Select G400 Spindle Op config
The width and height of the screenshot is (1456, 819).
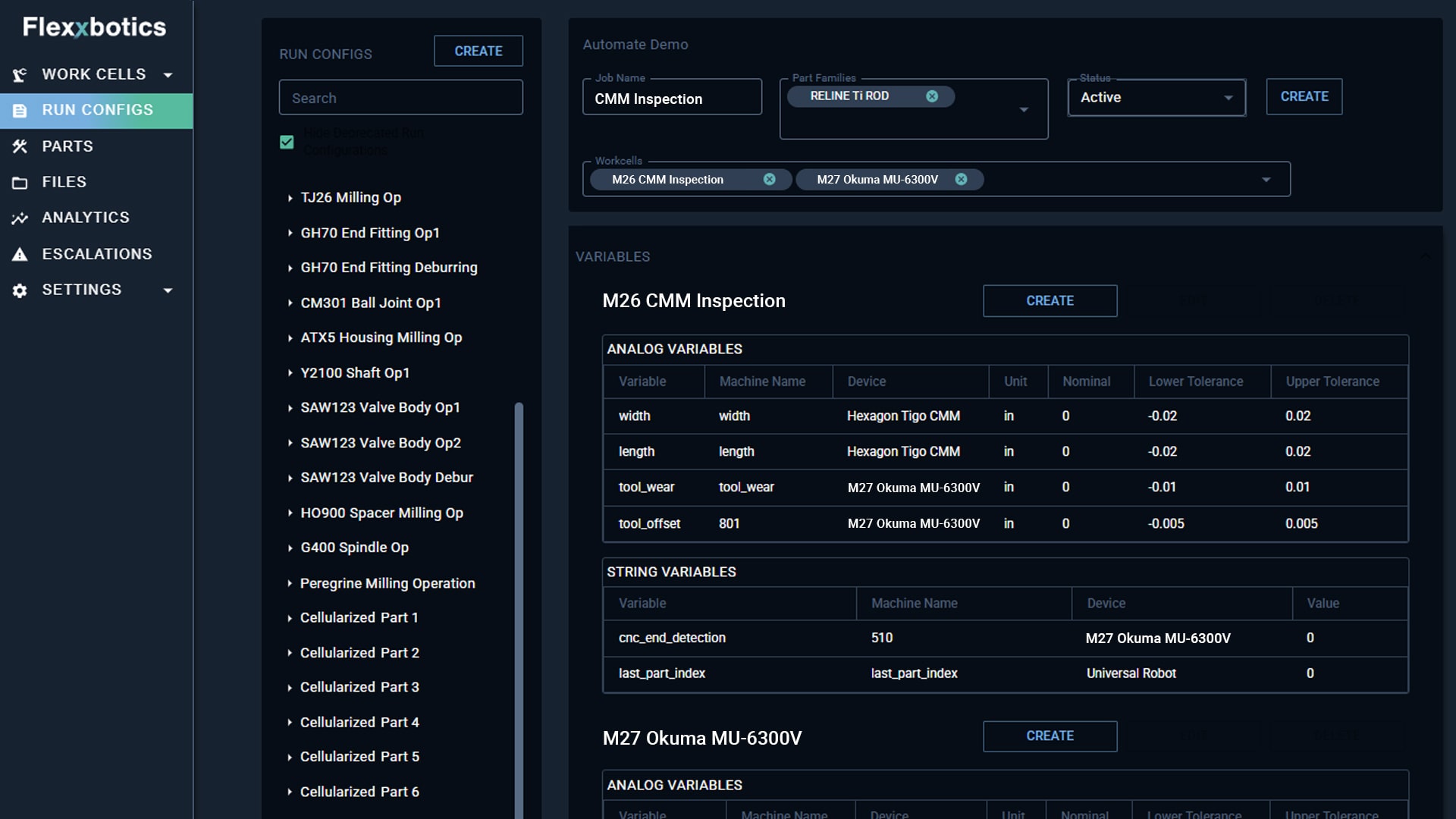pos(355,548)
